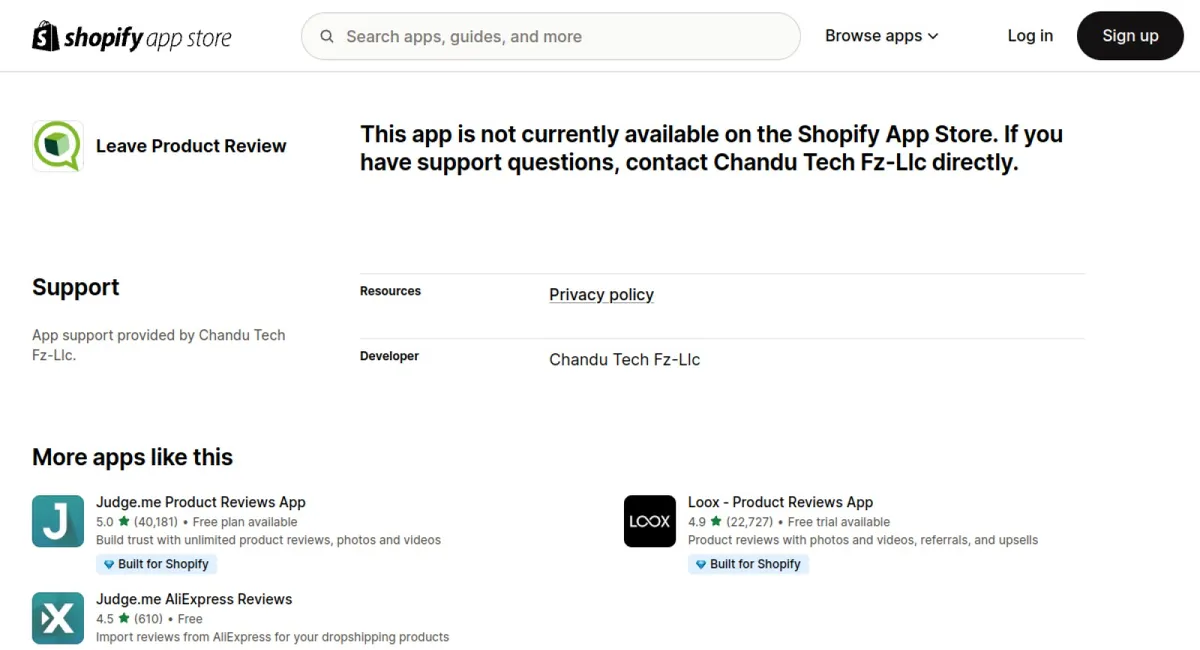1200x650 pixels.
Task: Focus the search apps, guides field
Action: (x=551, y=36)
